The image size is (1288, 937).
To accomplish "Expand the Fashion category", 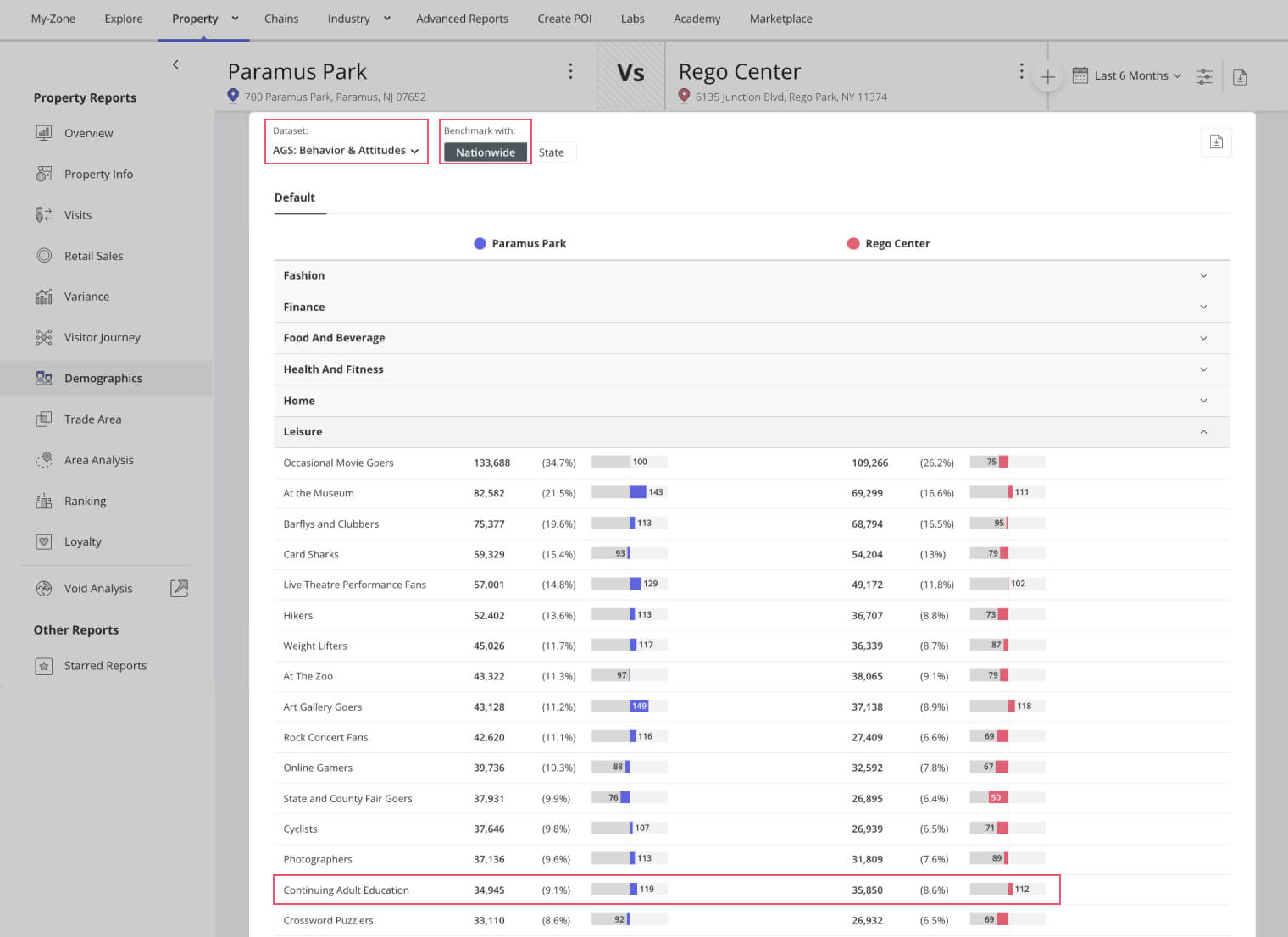I will 752,275.
